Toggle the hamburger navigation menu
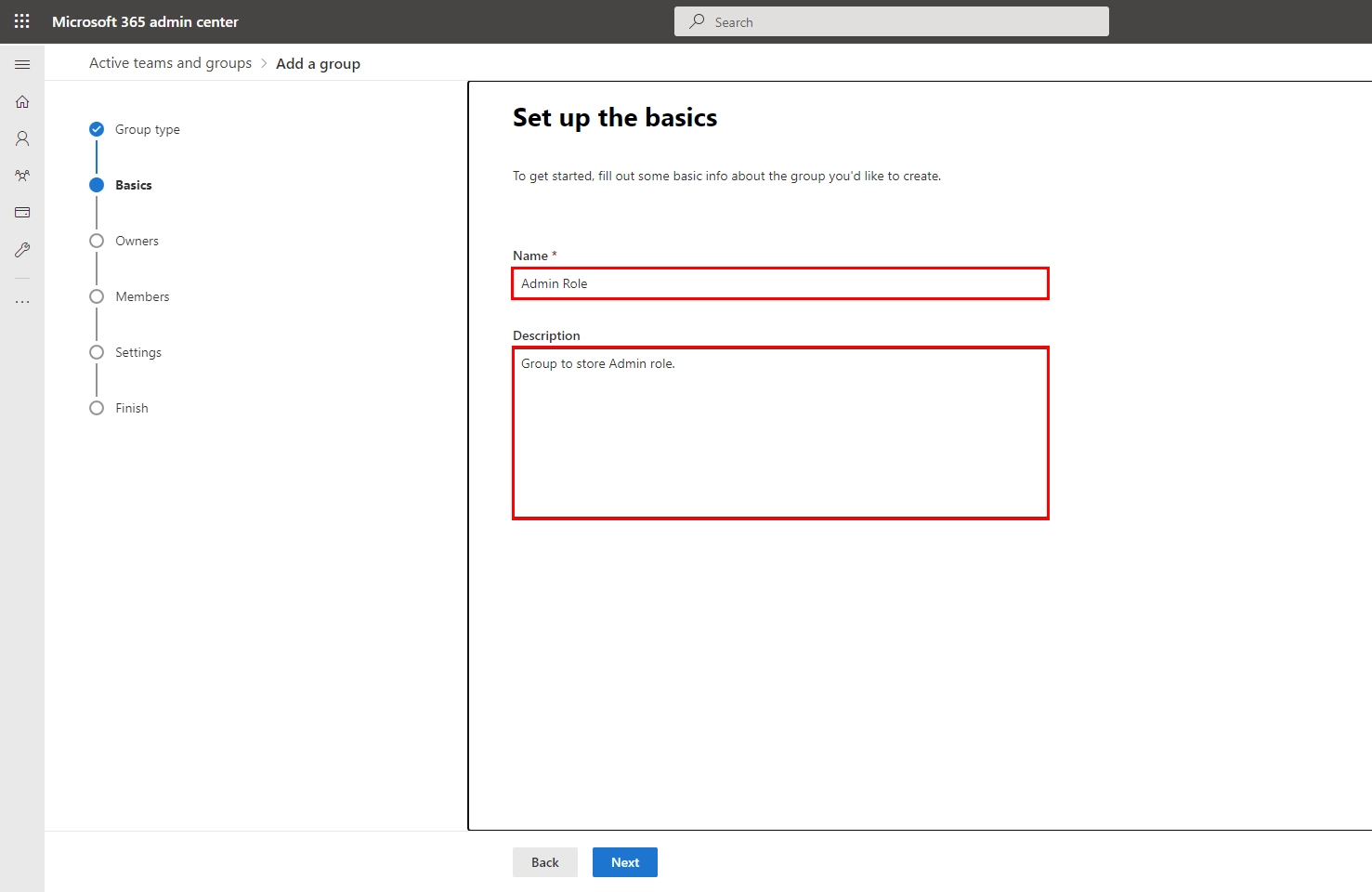 tap(22, 64)
